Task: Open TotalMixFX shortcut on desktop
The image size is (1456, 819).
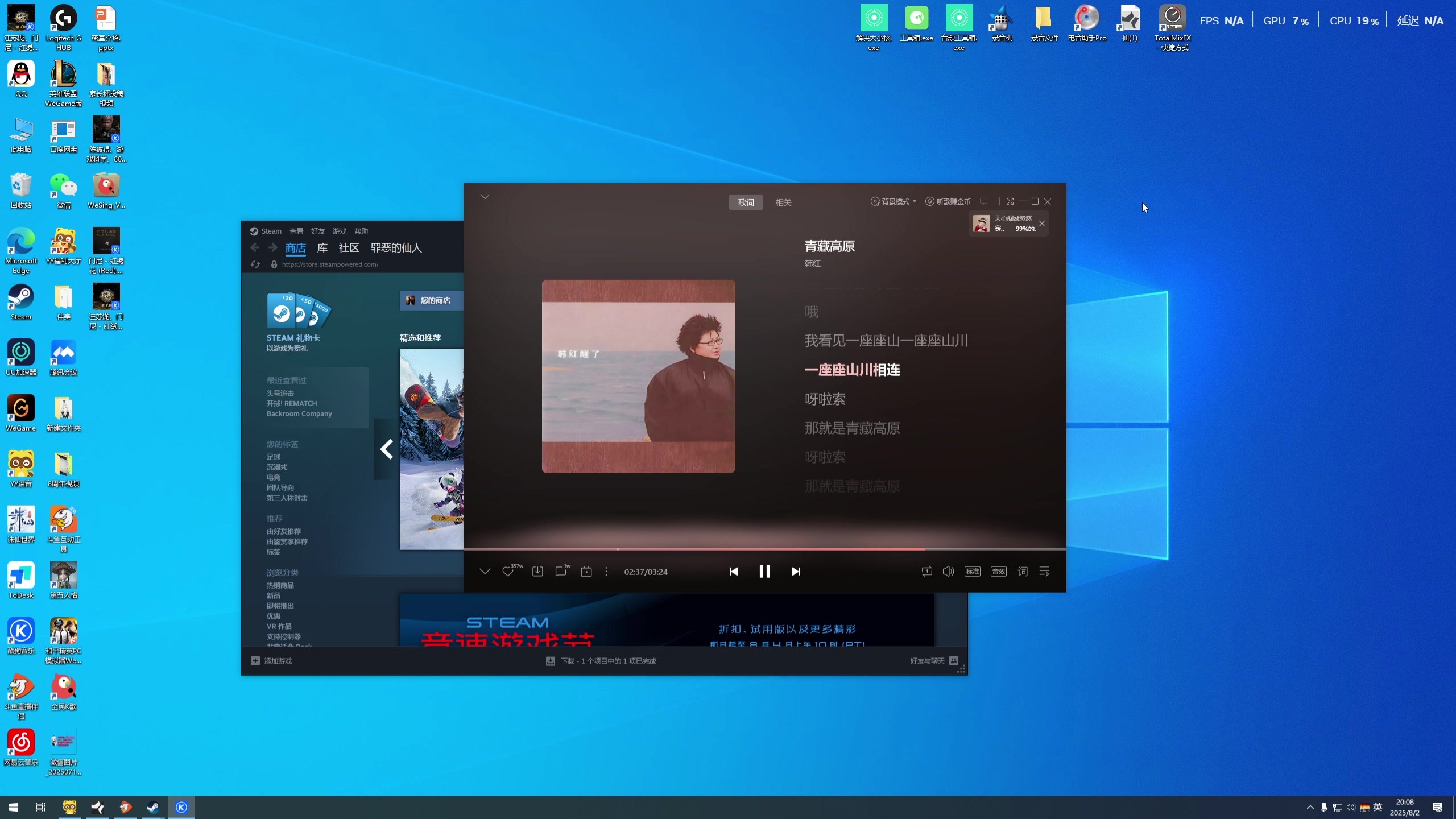Action: point(1172,28)
